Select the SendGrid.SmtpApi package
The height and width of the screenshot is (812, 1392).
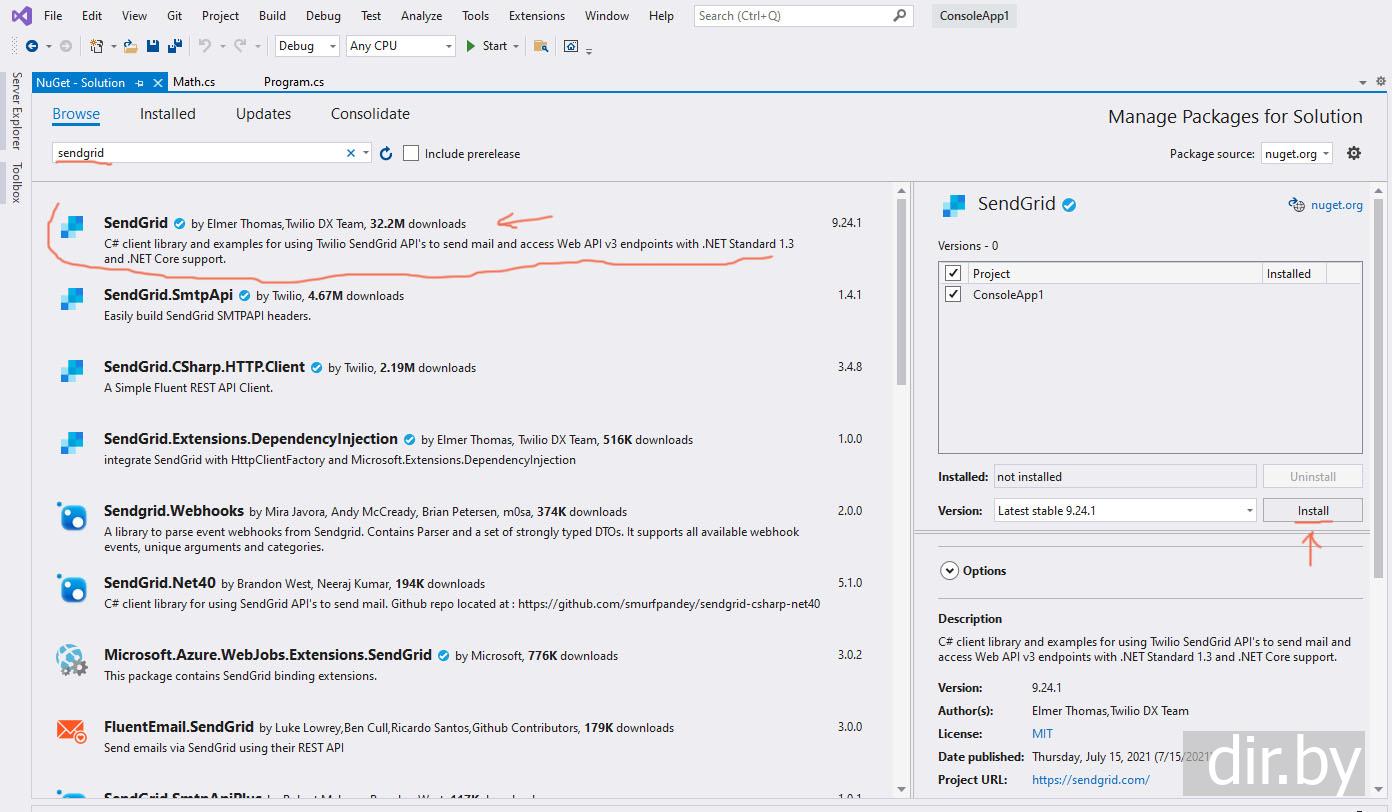point(168,295)
